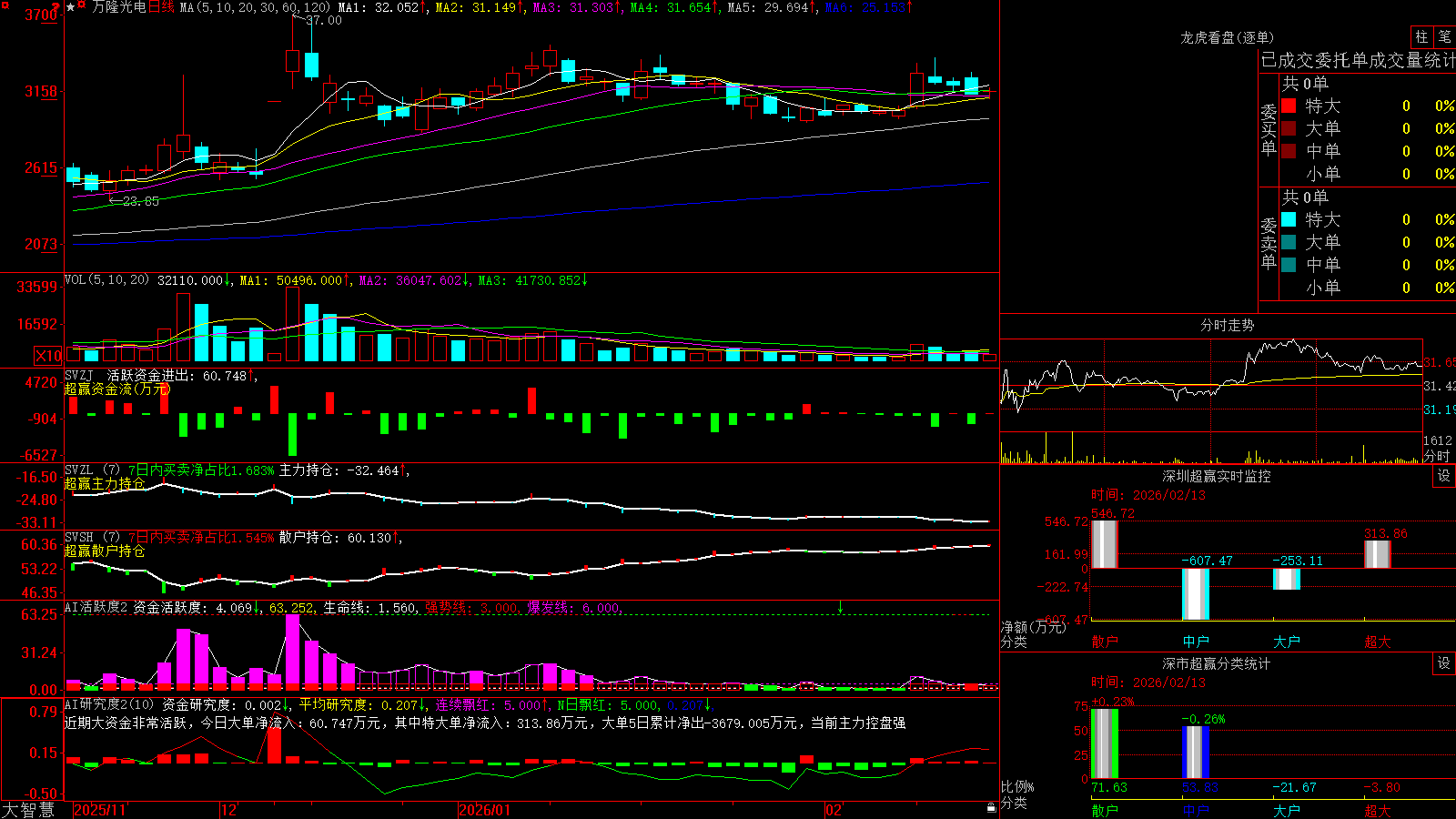Click the 超赢资金流(万元) label
Screen dimensions: 1456x819
pyautogui.click(x=116, y=389)
